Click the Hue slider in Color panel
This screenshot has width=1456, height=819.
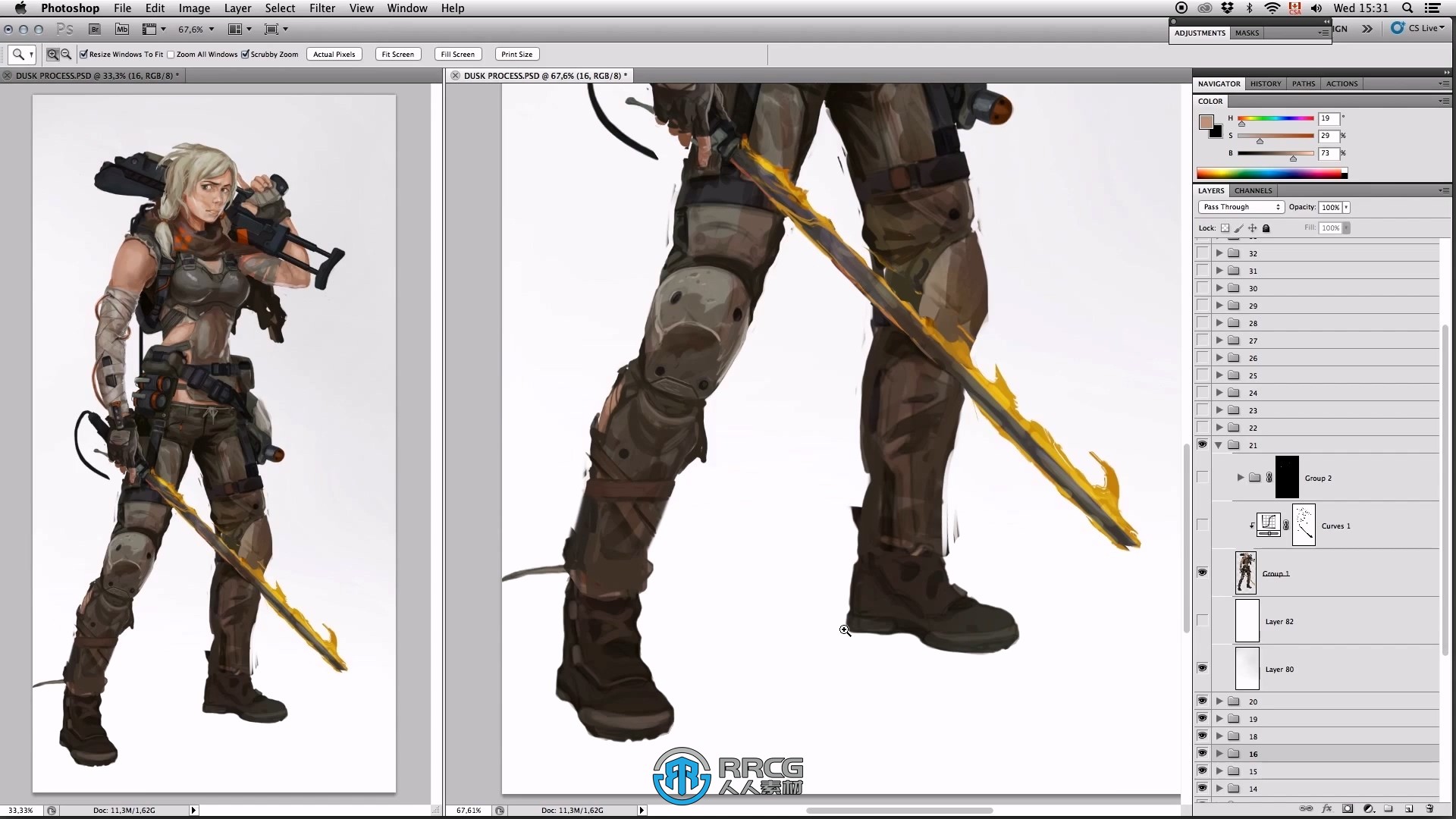[1276, 118]
